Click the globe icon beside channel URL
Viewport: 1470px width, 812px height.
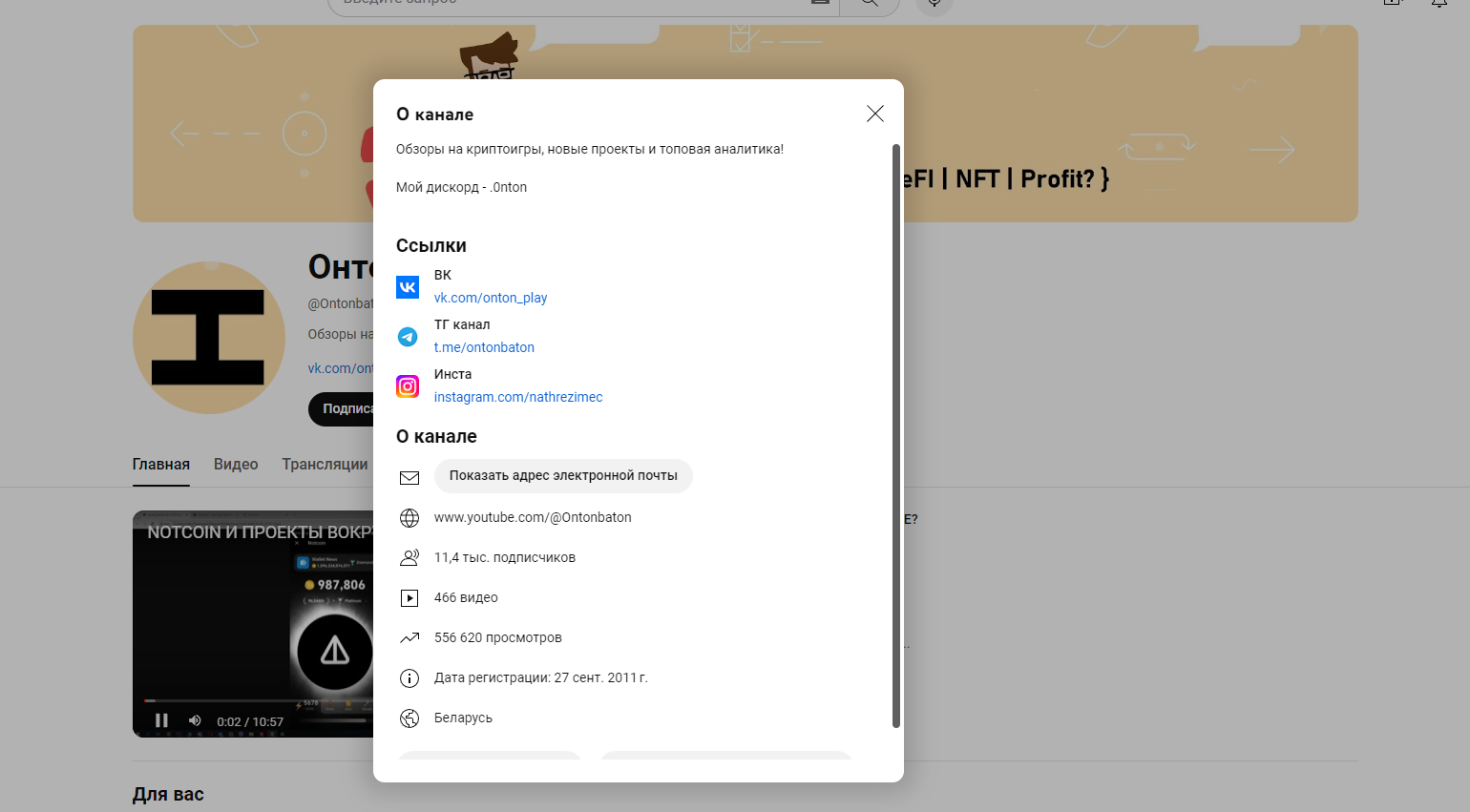click(x=409, y=517)
